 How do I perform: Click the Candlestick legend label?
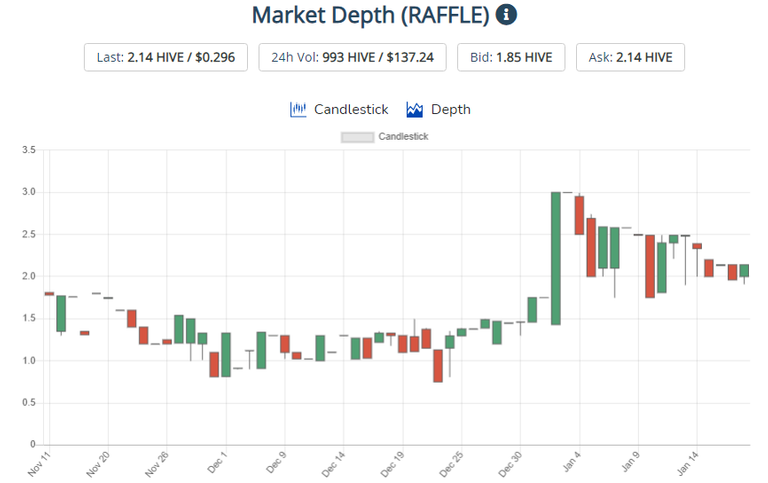pos(403,137)
